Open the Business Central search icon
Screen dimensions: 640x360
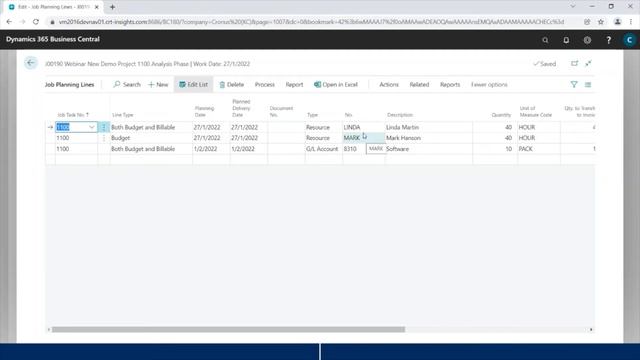(x=545, y=40)
